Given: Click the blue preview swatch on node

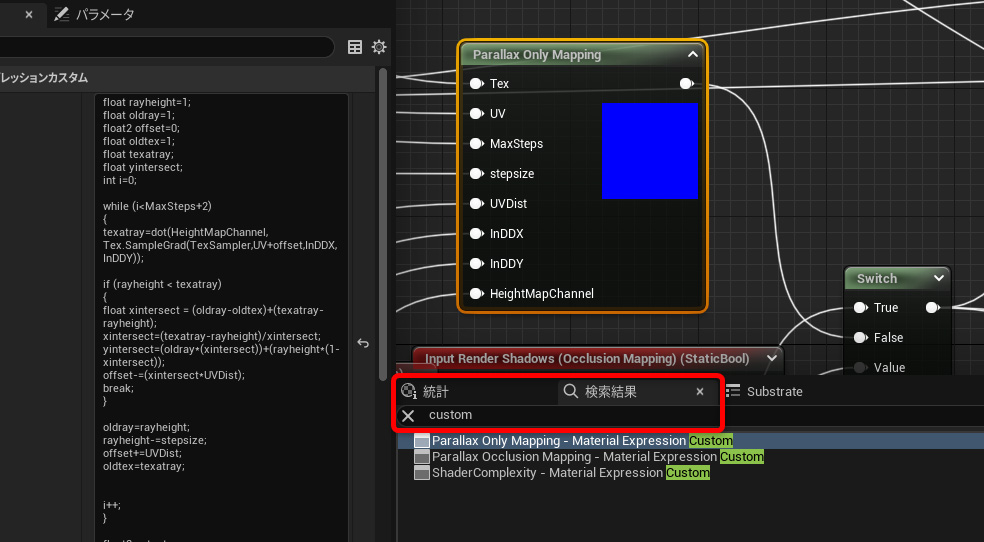Looking at the screenshot, I should coord(650,151).
